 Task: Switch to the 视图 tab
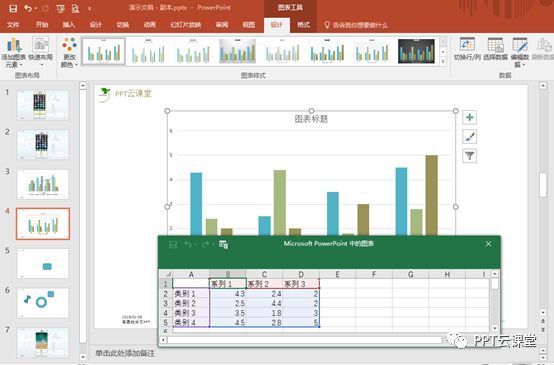point(249,24)
